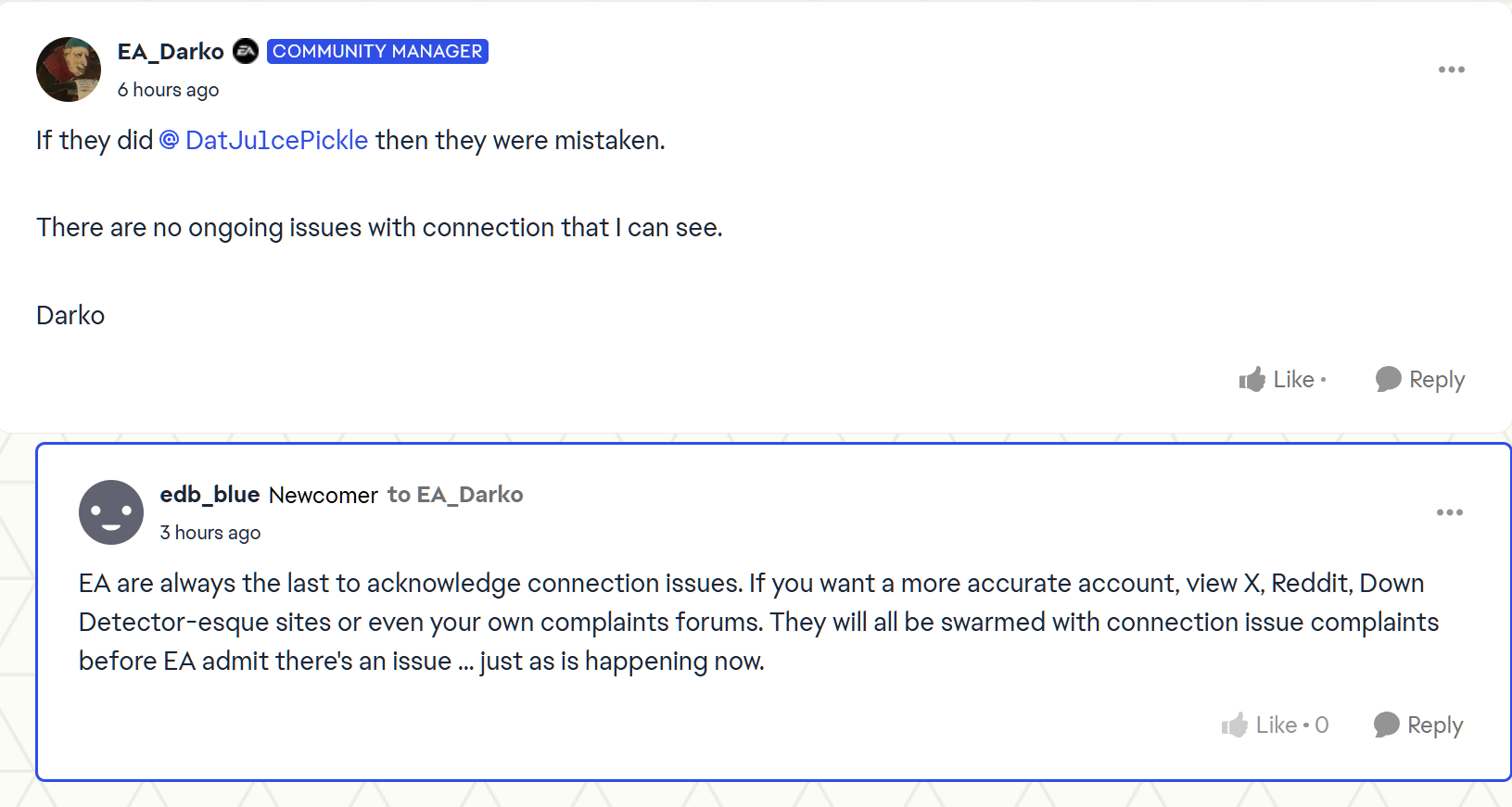This screenshot has width=1512, height=807.
Task: Click the thumbs-up icon on edb_blue's reply
Action: pyautogui.click(x=1235, y=725)
